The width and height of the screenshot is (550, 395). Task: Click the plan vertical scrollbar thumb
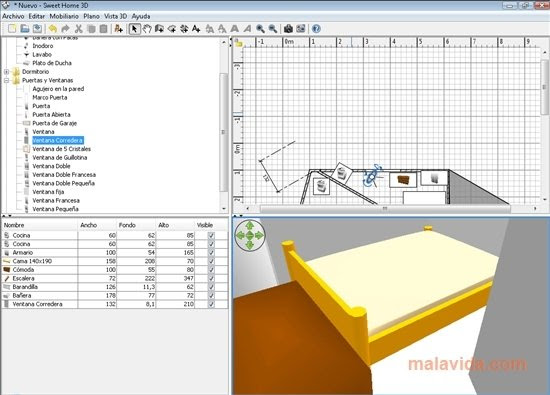pyautogui.click(x=545, y=87)
